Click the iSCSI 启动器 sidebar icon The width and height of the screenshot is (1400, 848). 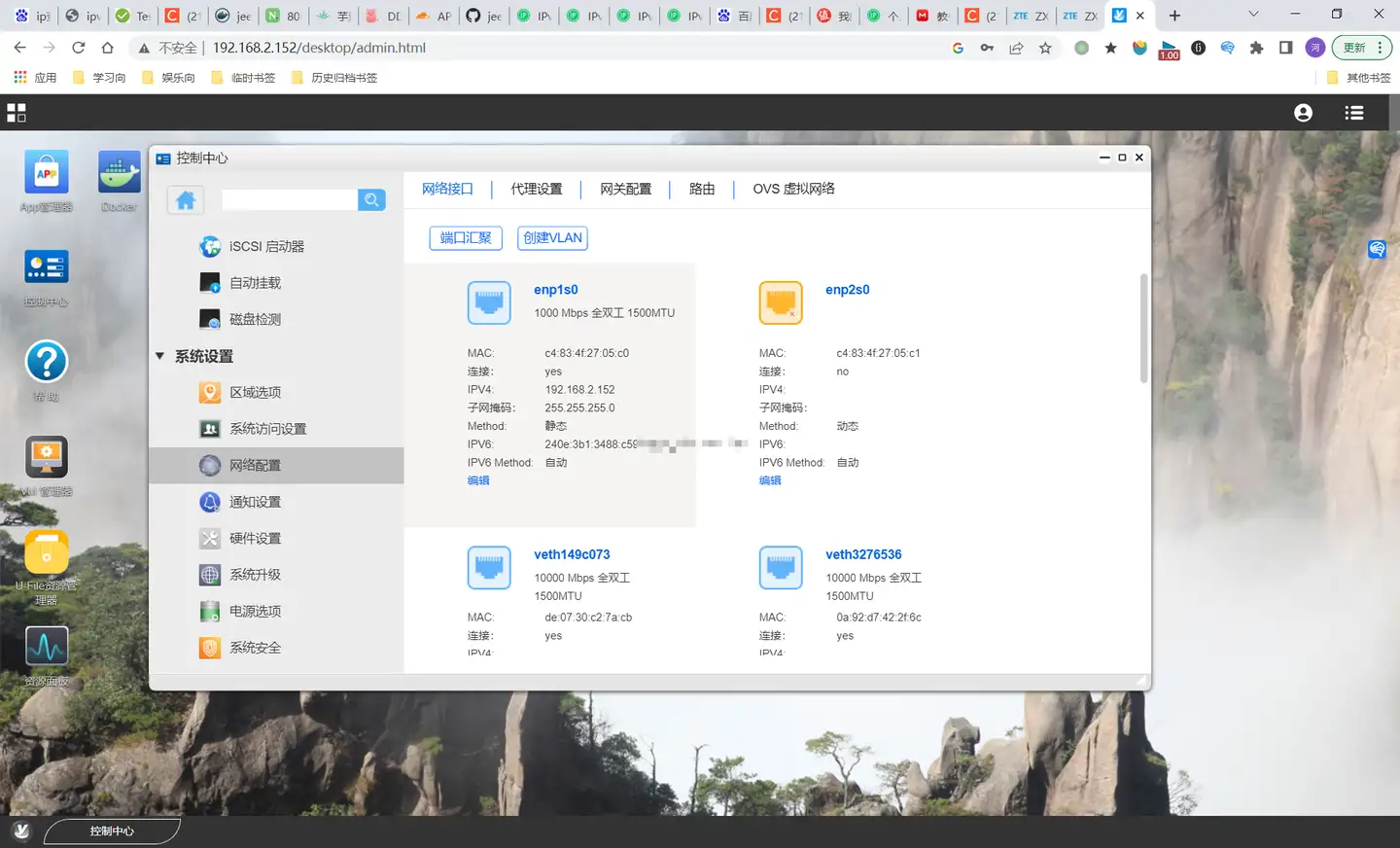tap(210, 247)
